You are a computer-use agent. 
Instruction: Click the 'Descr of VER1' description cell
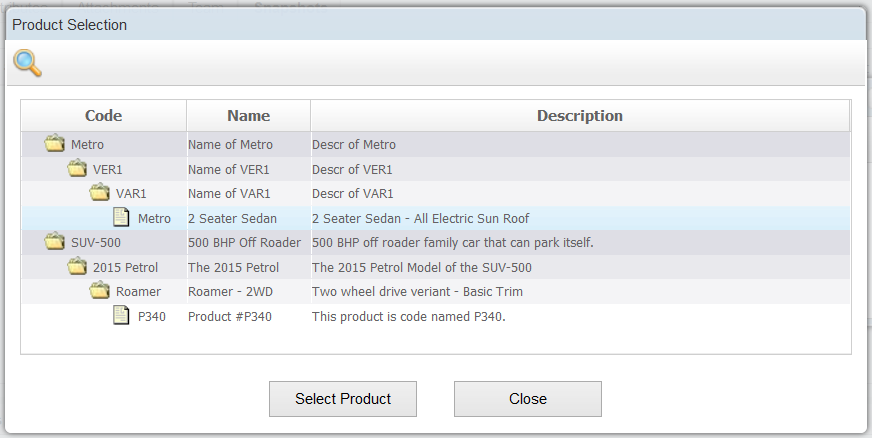pos(352,170)
